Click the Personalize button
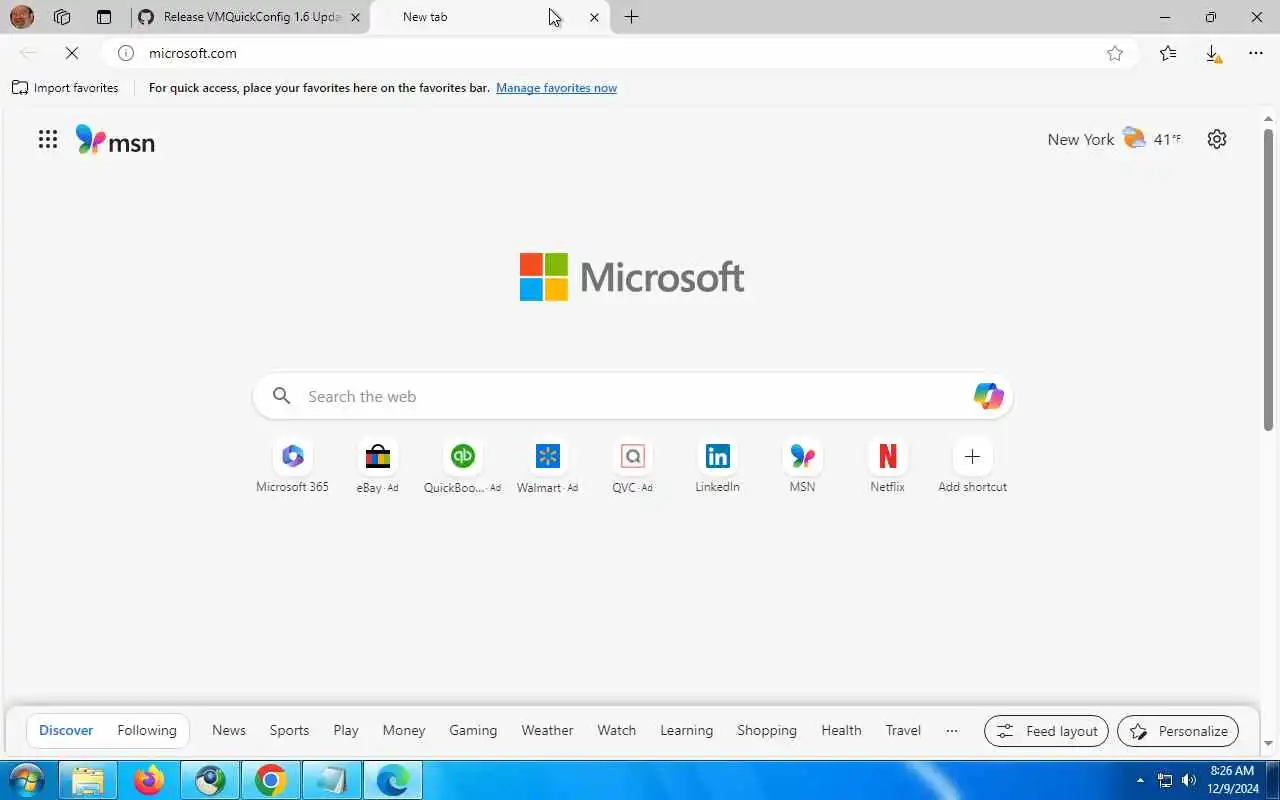This screenshot has height=800, width=1280. (1178, 731)
